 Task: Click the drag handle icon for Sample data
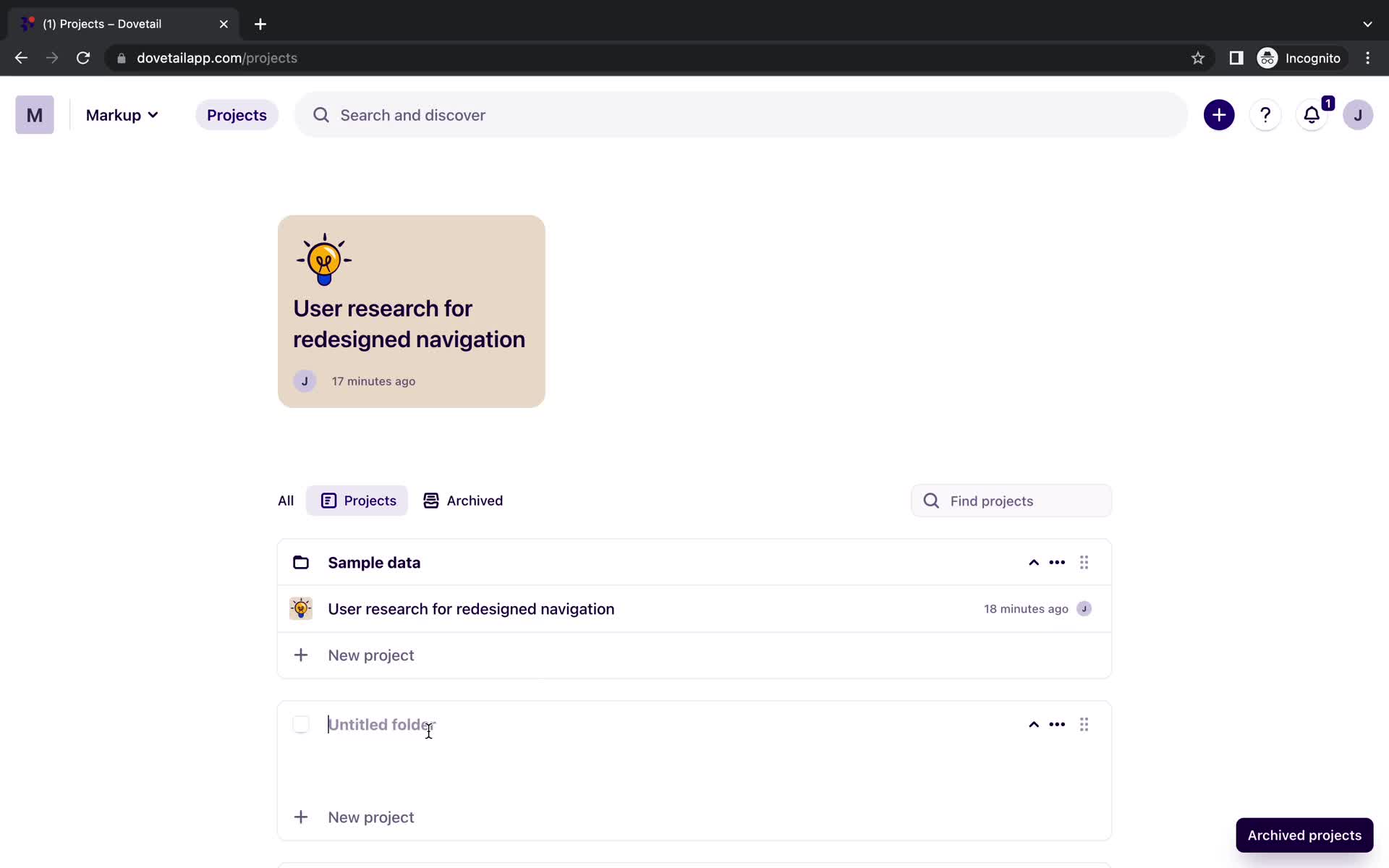click(x=1084, y=562)
